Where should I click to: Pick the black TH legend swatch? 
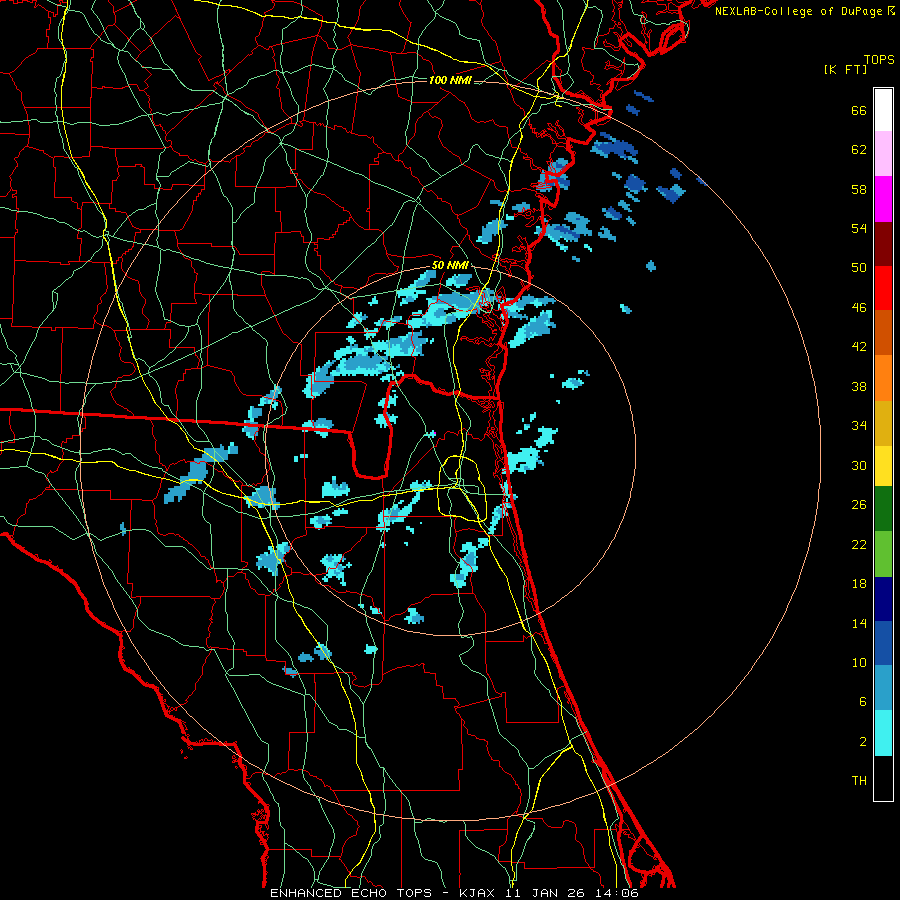[883, 778]
